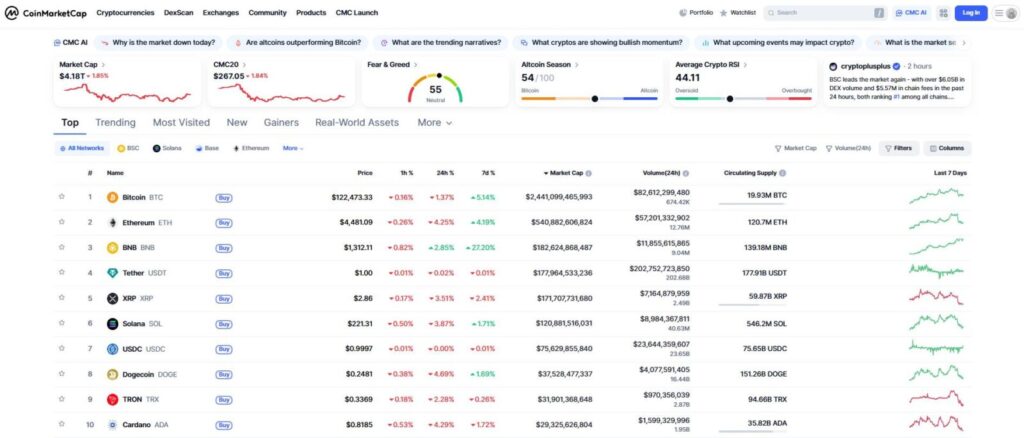Click the search keyboard shortcut slash icon
The width and height of the screenshot is (1024, 438).
point(879,12)
